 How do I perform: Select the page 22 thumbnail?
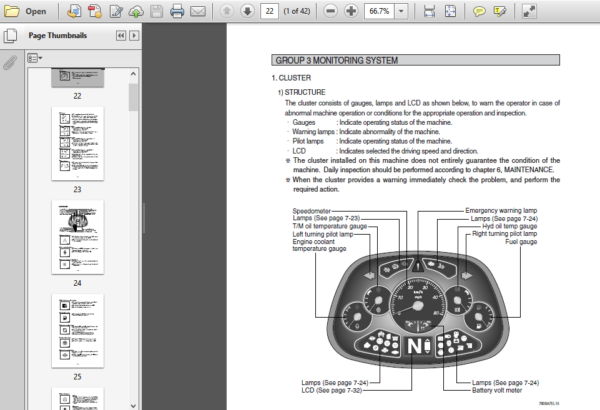click(78, 78)
